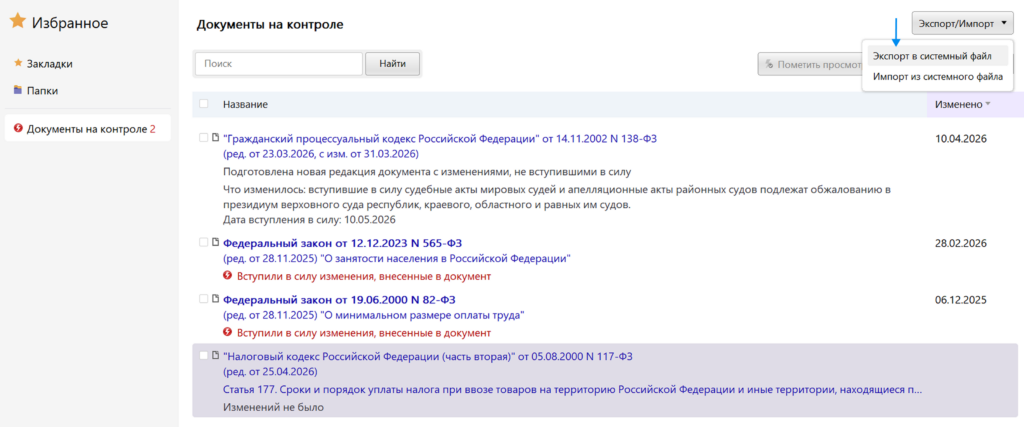This screenshot has height=427, width=1024.
Task: Open the Статья 177 link
Action: (x=572, y=390)
